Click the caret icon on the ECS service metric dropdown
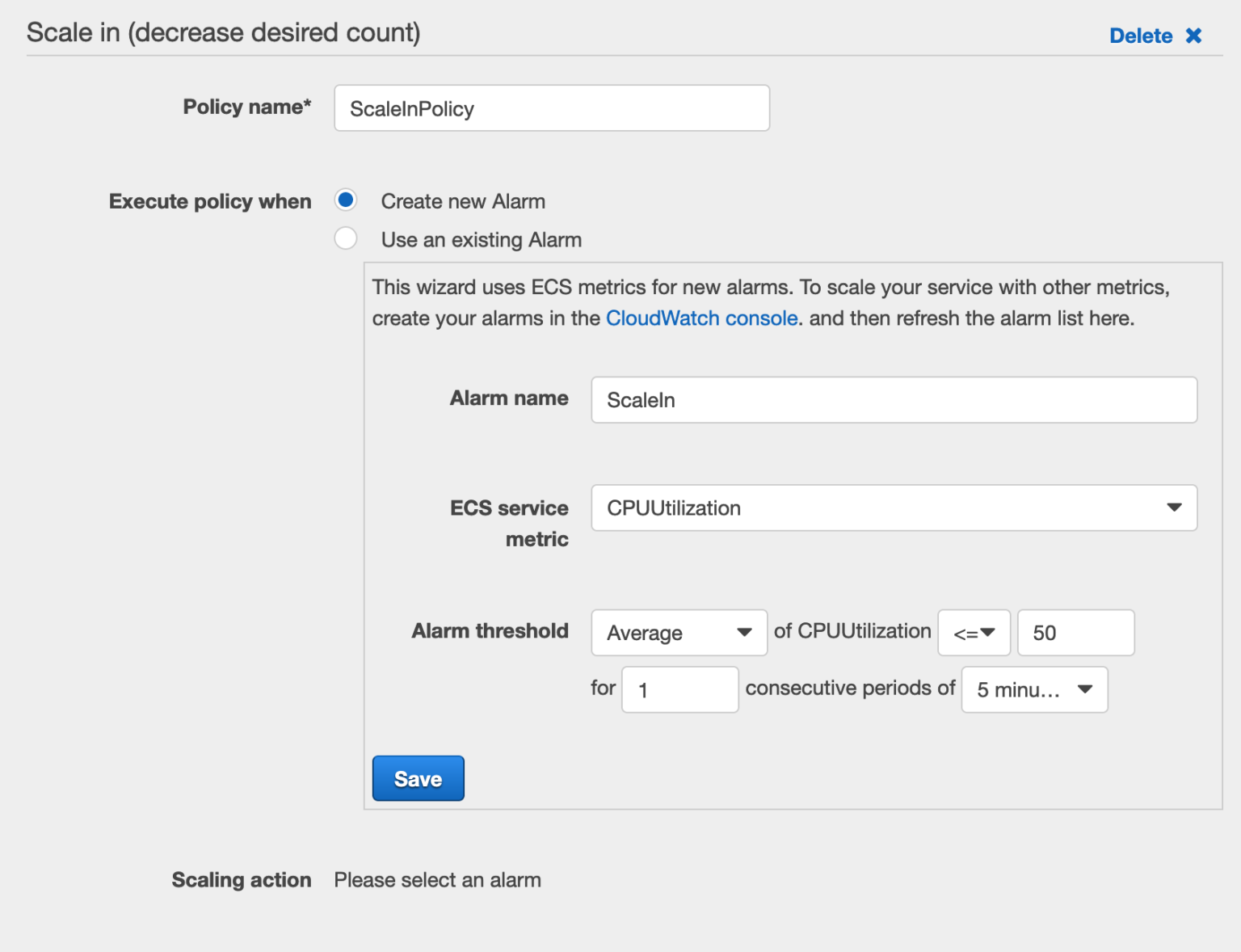The width and height of the screenshot is (1241, 952). [x=1176, y=508]
